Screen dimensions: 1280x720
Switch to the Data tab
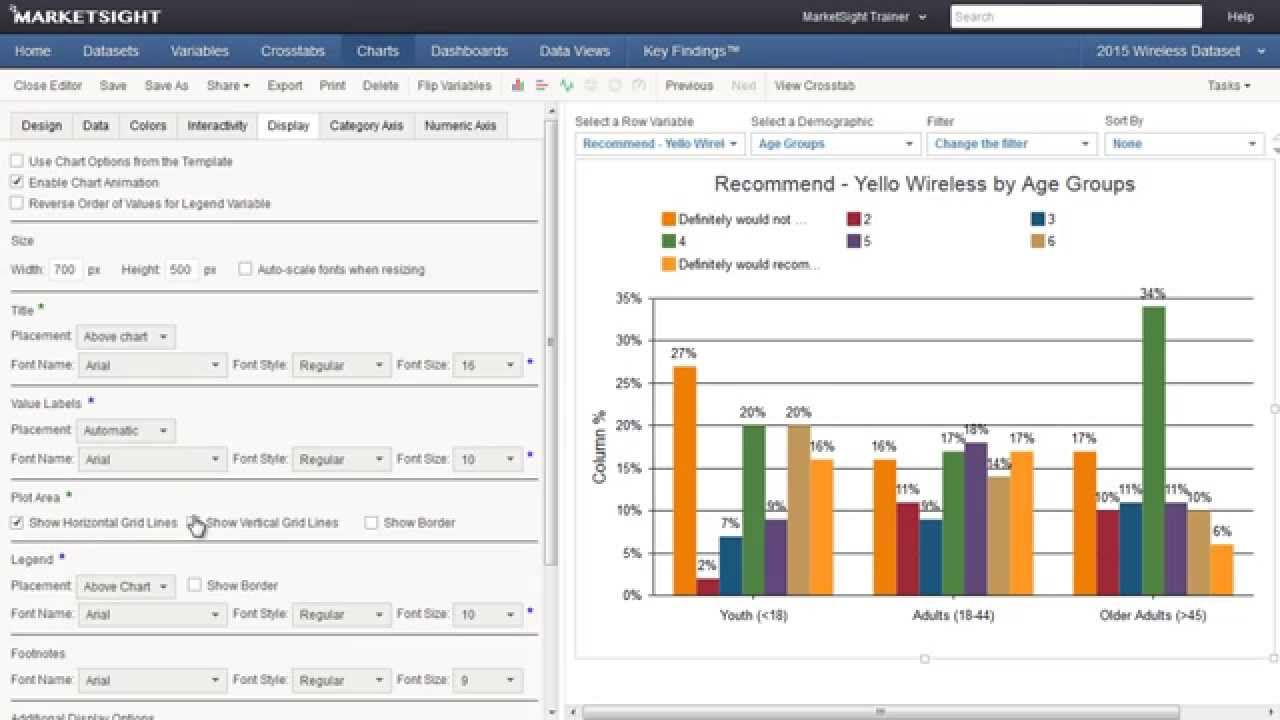pyautogui.click(x=96, y=126)
